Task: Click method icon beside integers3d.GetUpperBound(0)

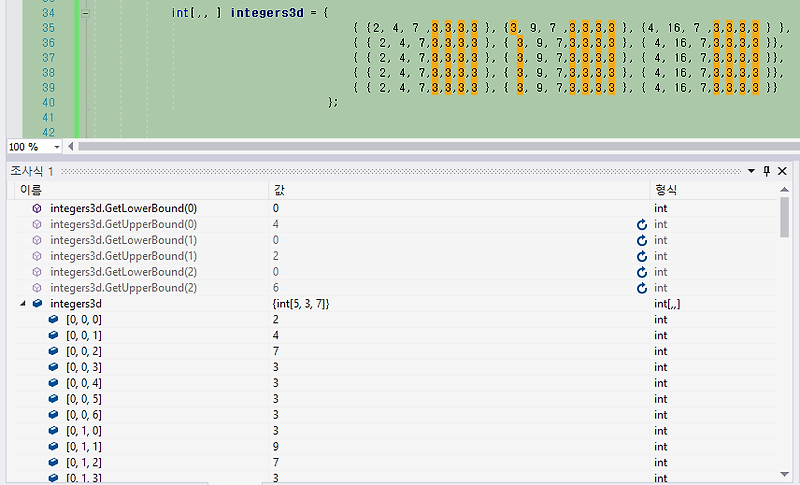Action: click(37, 224)
